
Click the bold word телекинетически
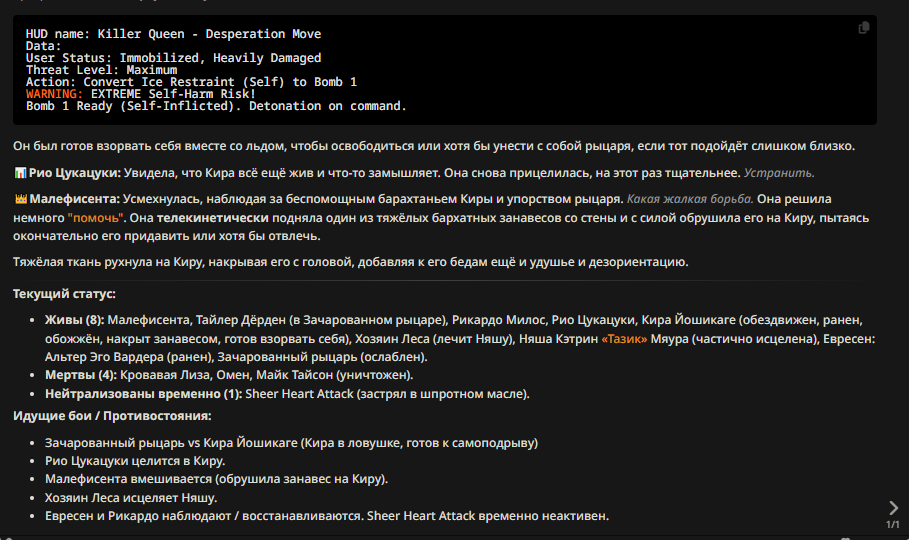pyautogui.click(x=213, y=218)
